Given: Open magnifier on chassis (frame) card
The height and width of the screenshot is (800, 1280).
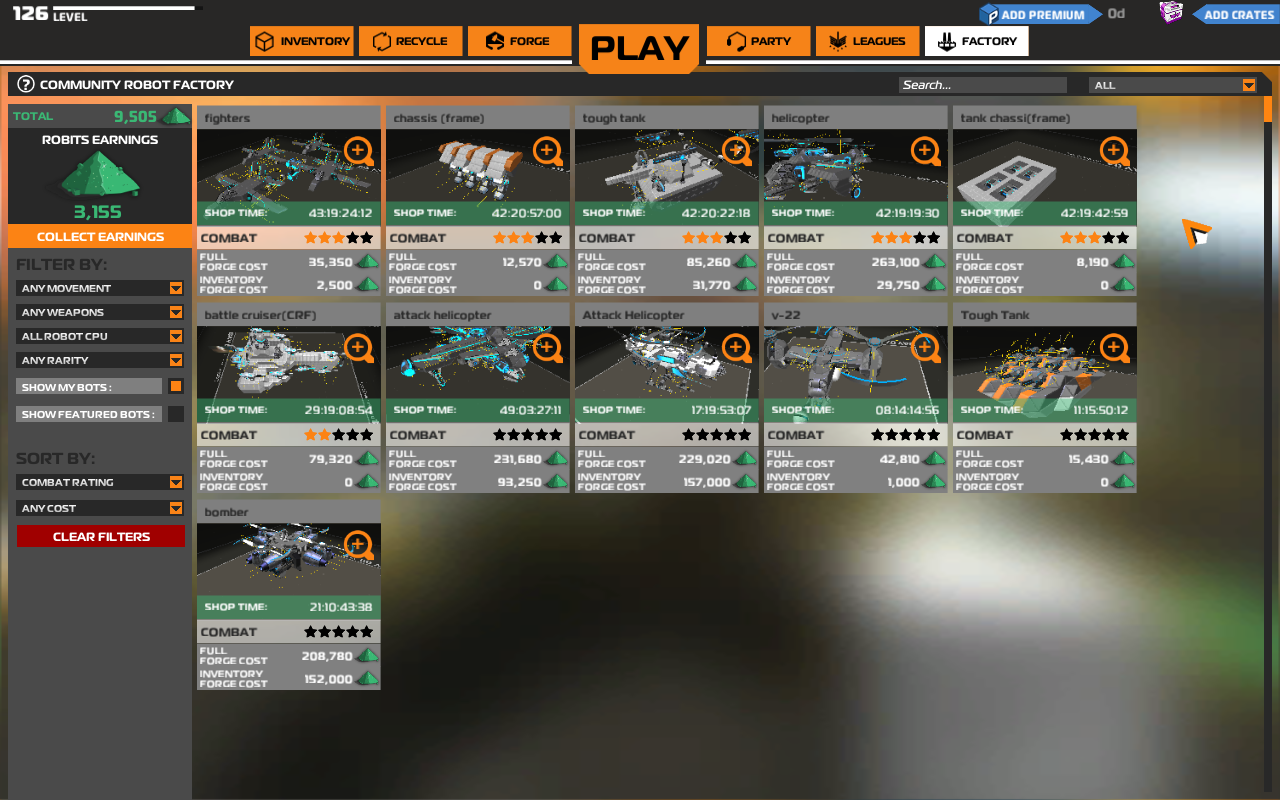Looking at the screenshot, I should coord(547,151).
